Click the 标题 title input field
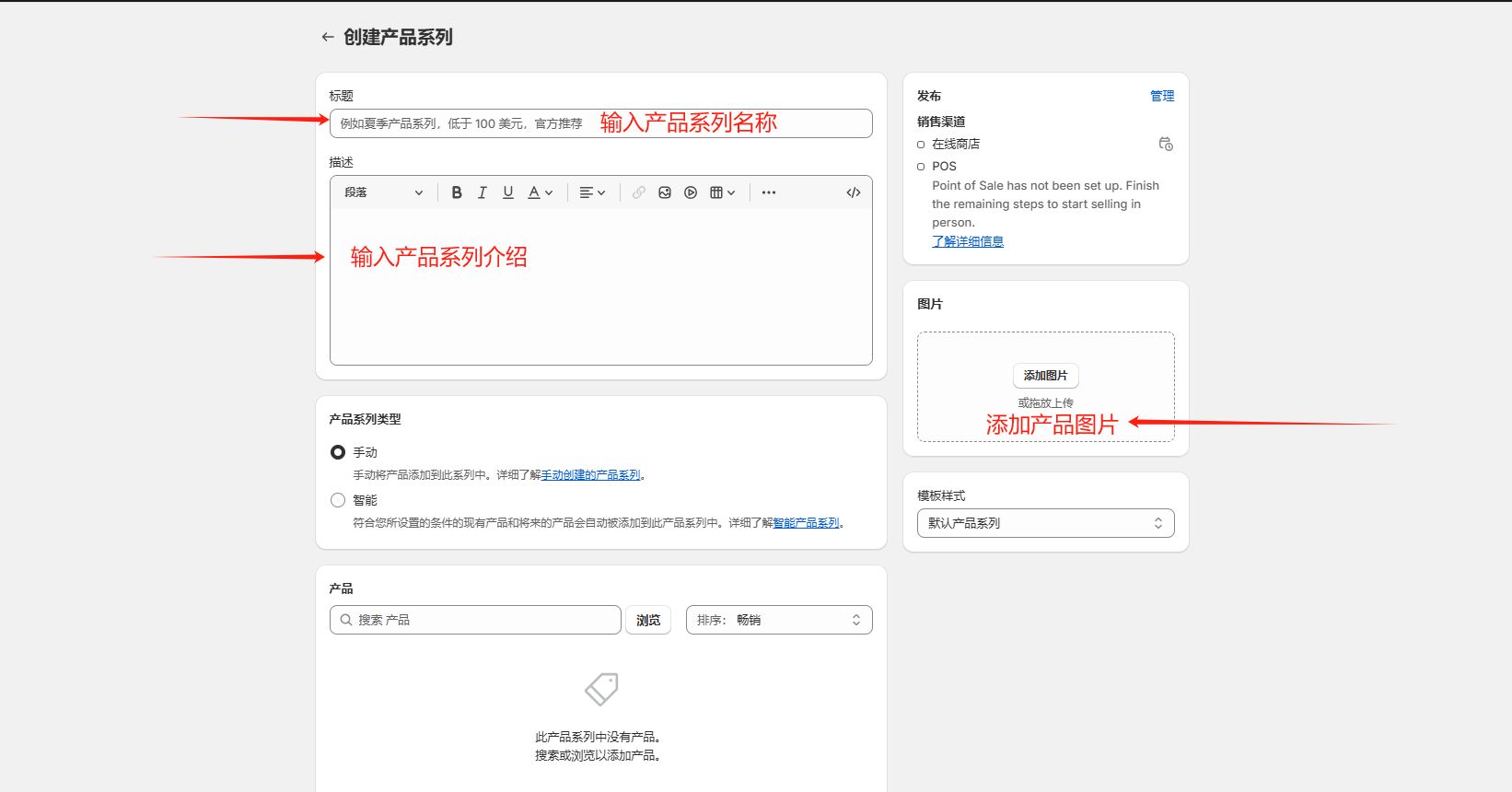 click(600, 123)
